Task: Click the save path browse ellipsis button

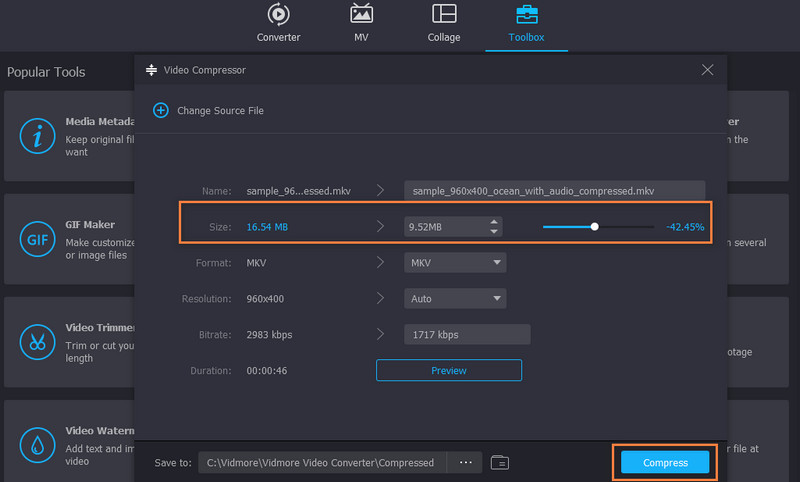Action: (465, 462)
